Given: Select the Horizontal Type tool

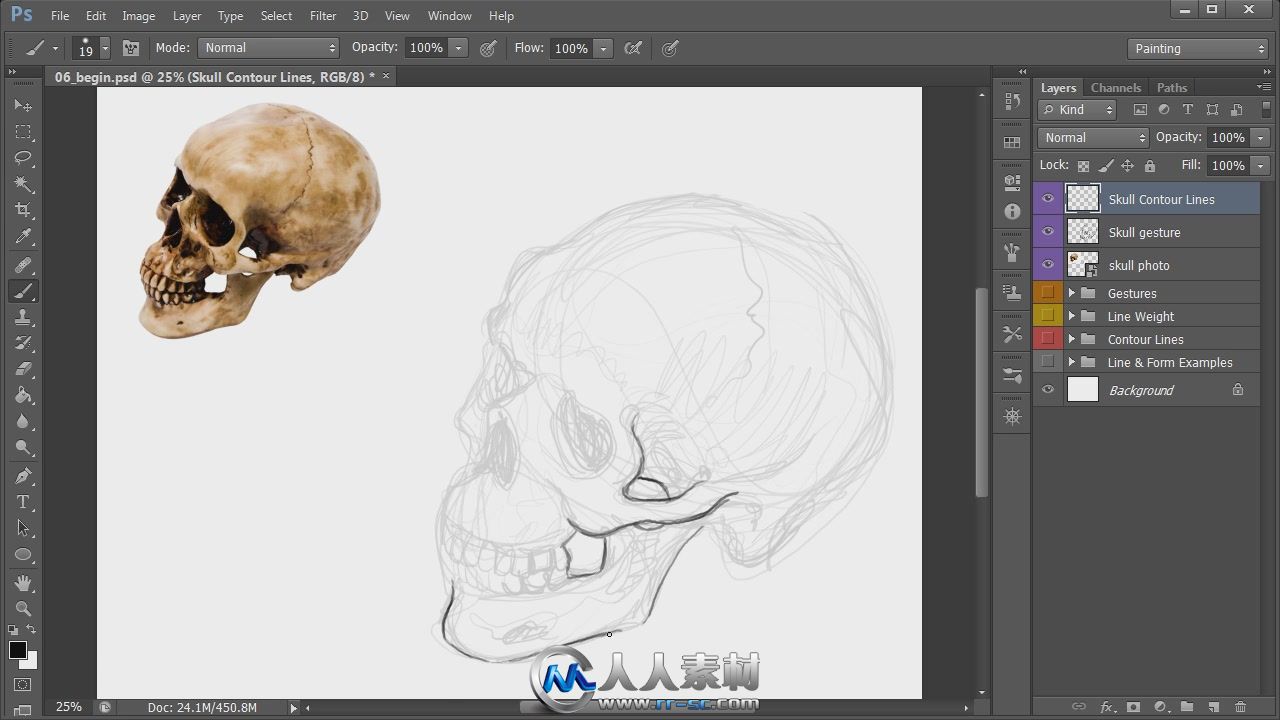Looking at the screenshot, I should (23, 502).
